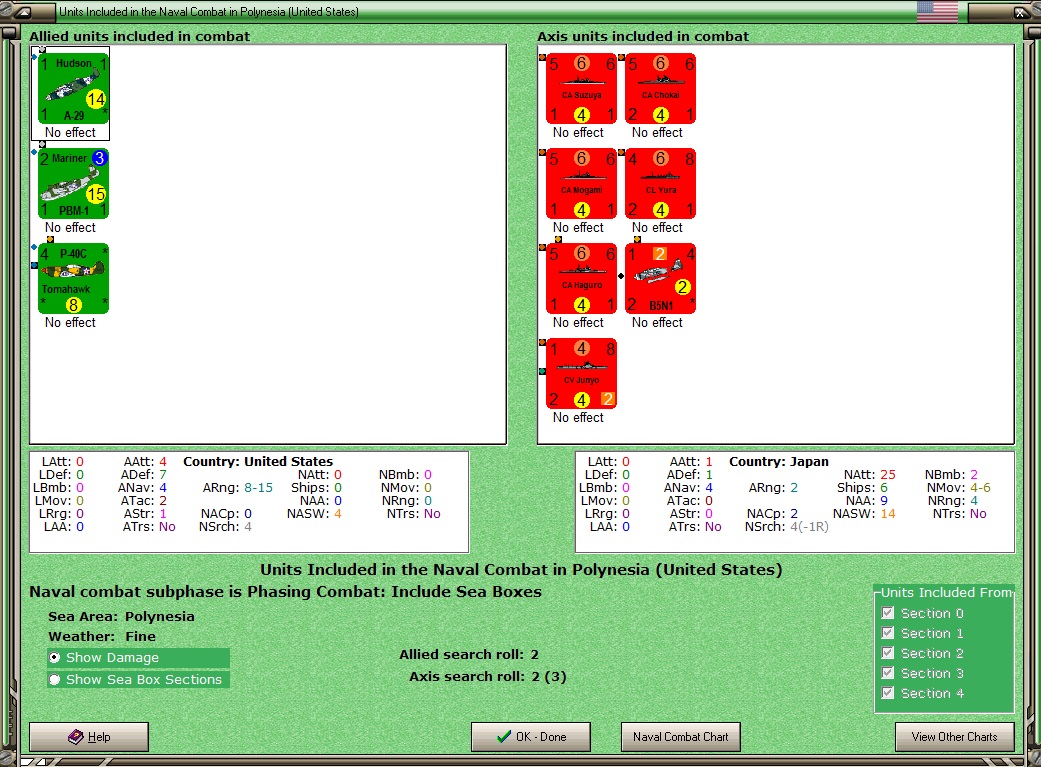This screenshot has width=1041, height=767.
Task: Select the CA Suzuya cruiser counter
Action: [x=582, y=88]
